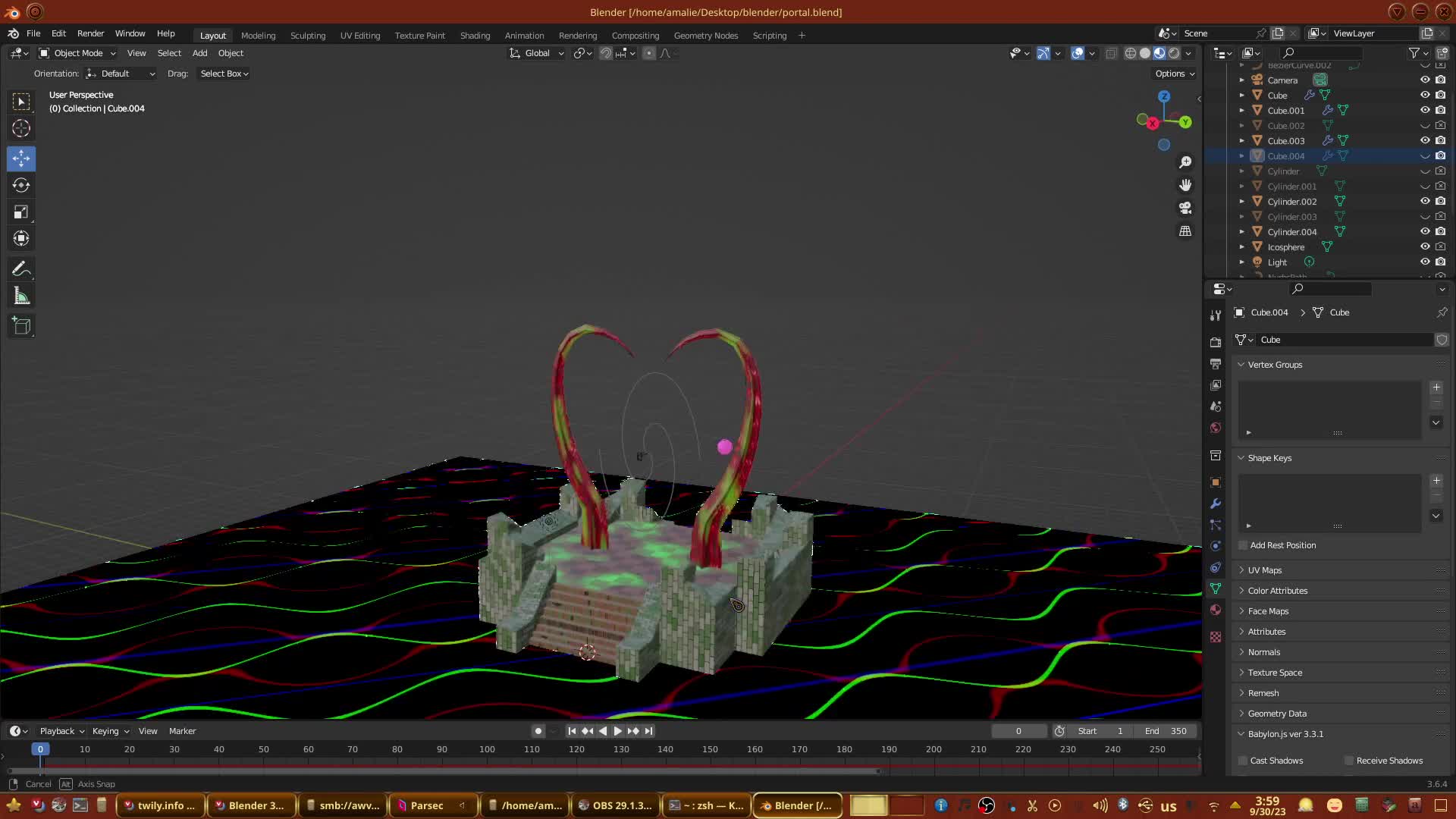Screen dimensions: 1456x819
Task: Click the viewport Options button
Action: [x=1175, y=74]
